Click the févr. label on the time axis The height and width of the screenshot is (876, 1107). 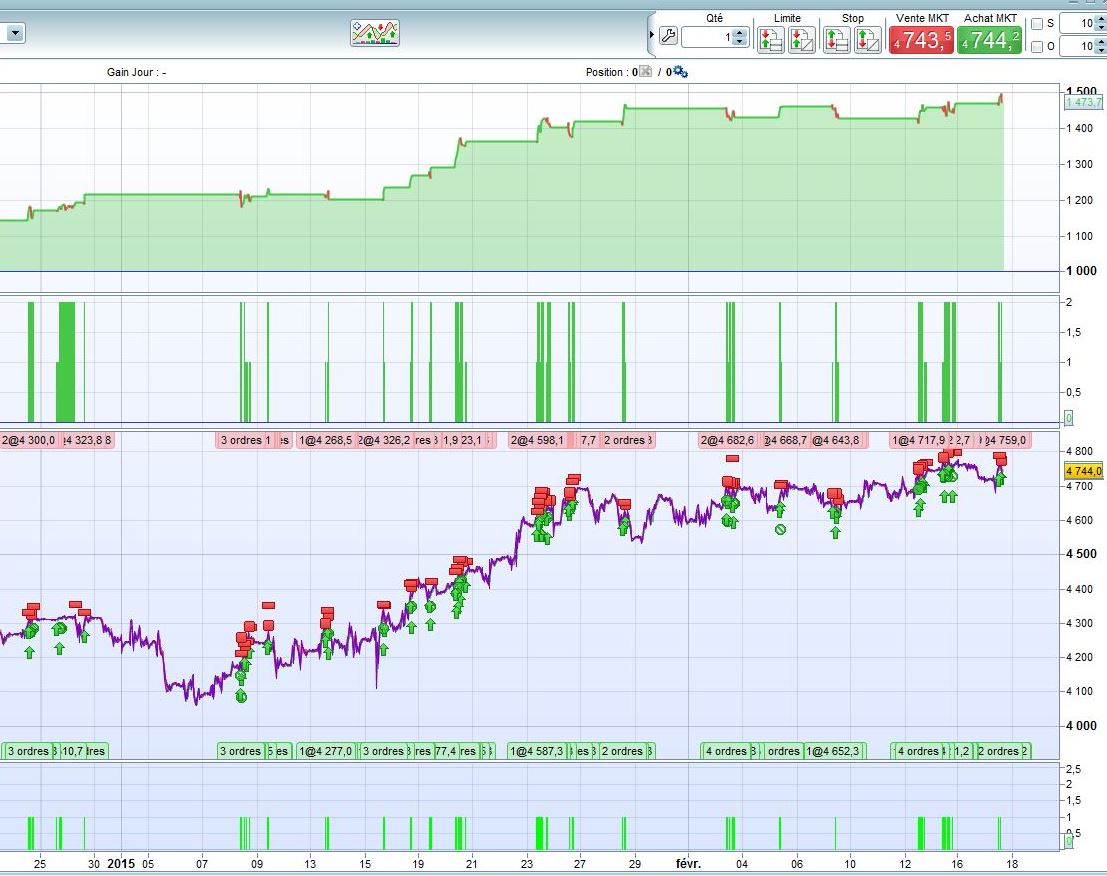click(688, 863)
